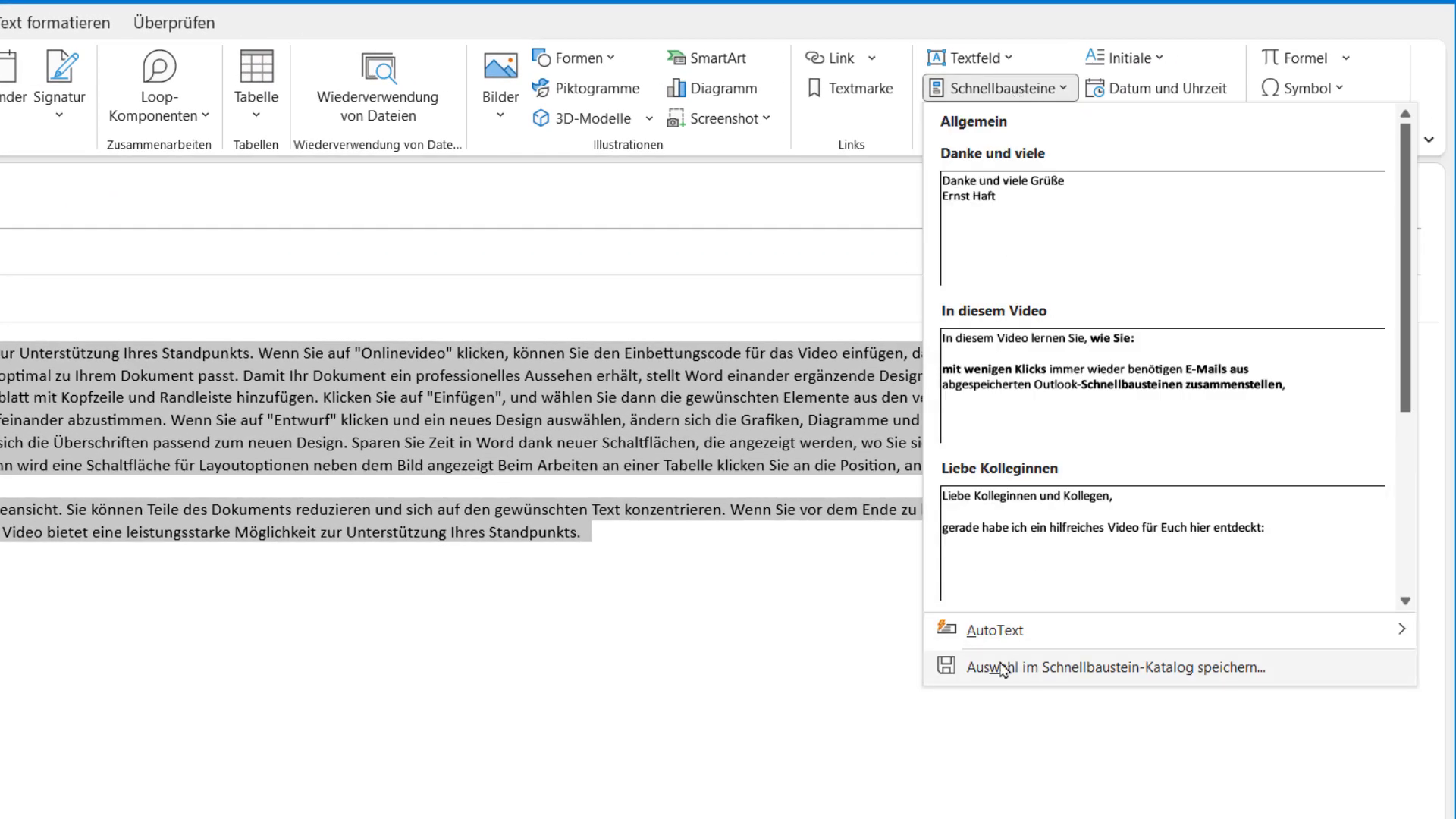
Task: Select the Signatur tool
Action: pyautogui.click(x=60, y=83)
